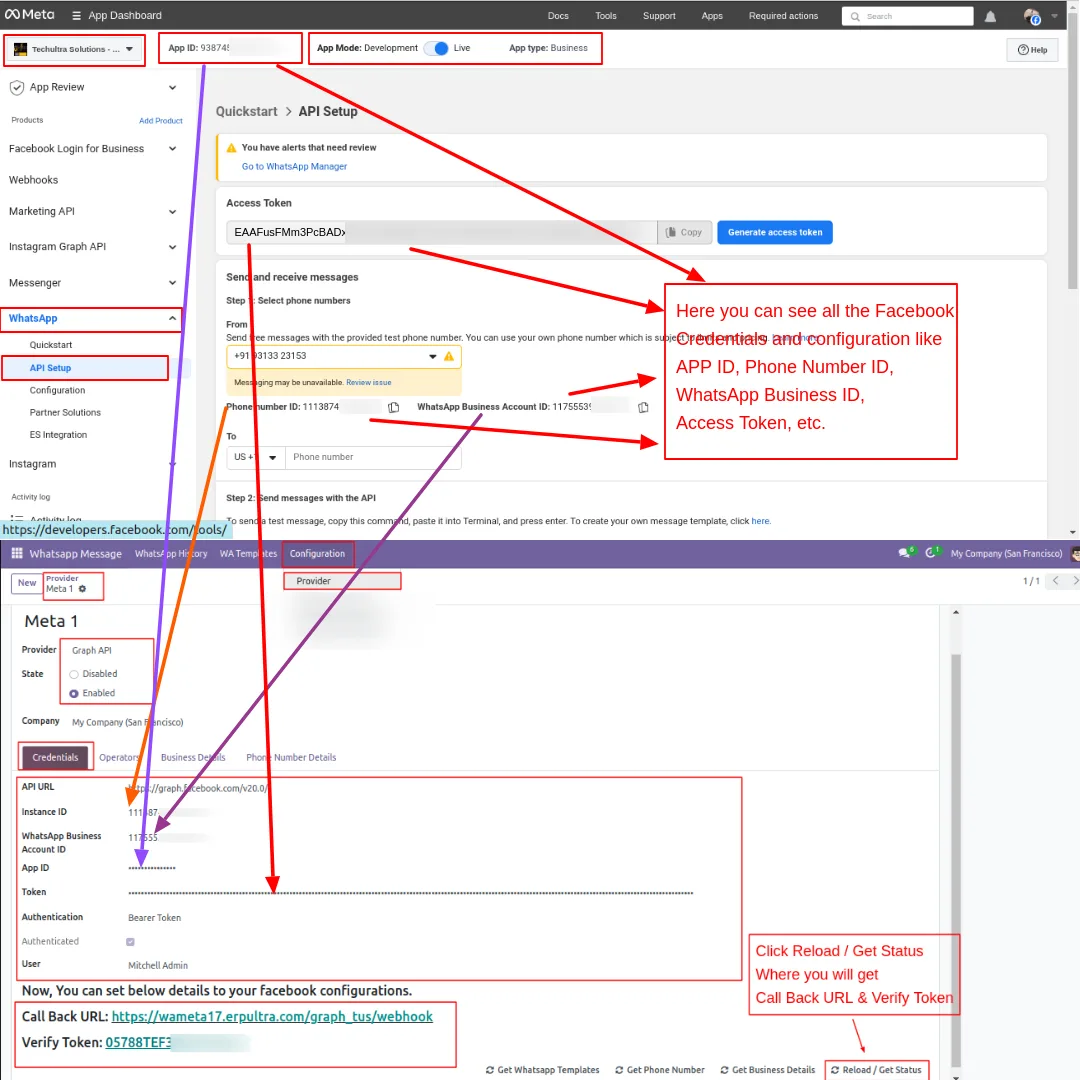Copy the access token

pos(684,233)
